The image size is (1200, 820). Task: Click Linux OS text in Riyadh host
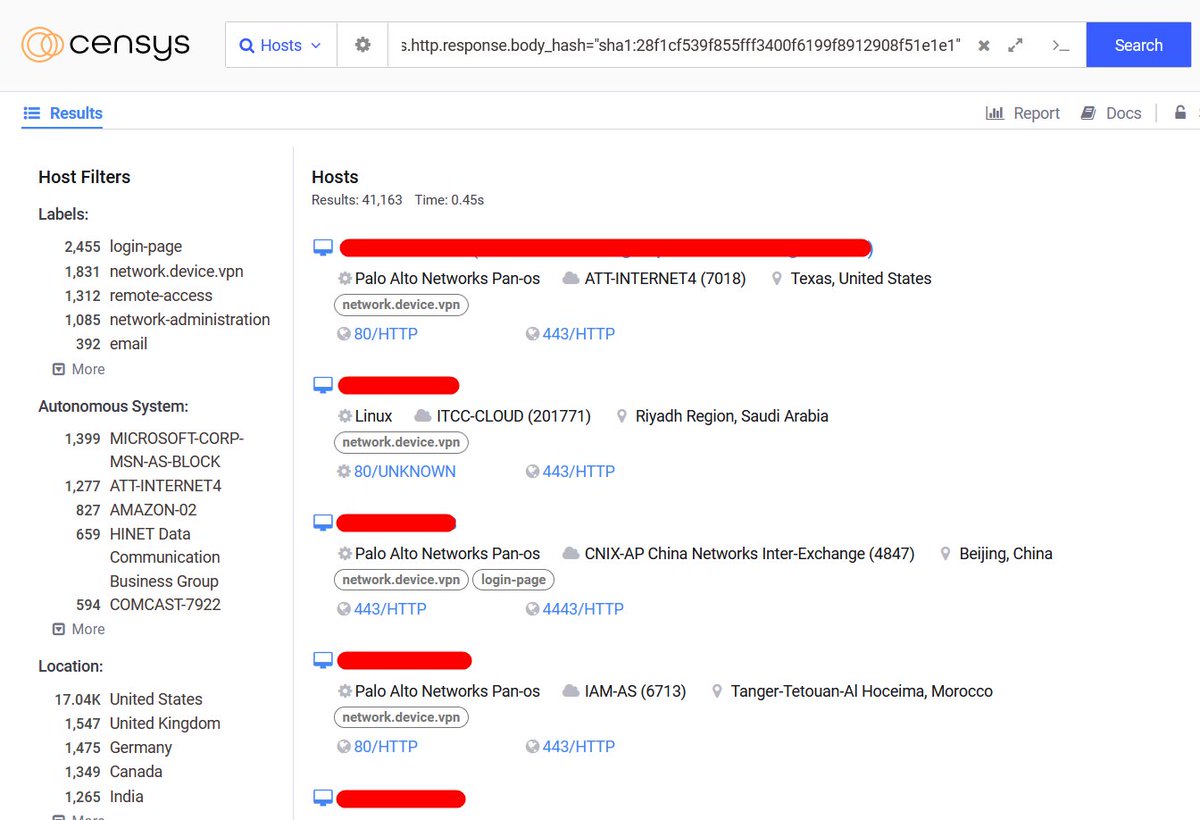coord(373,416)
